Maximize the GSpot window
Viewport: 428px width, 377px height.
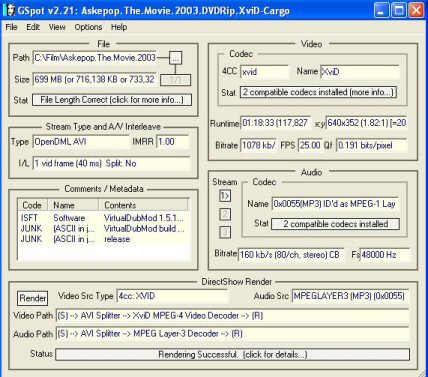[399, 10]
